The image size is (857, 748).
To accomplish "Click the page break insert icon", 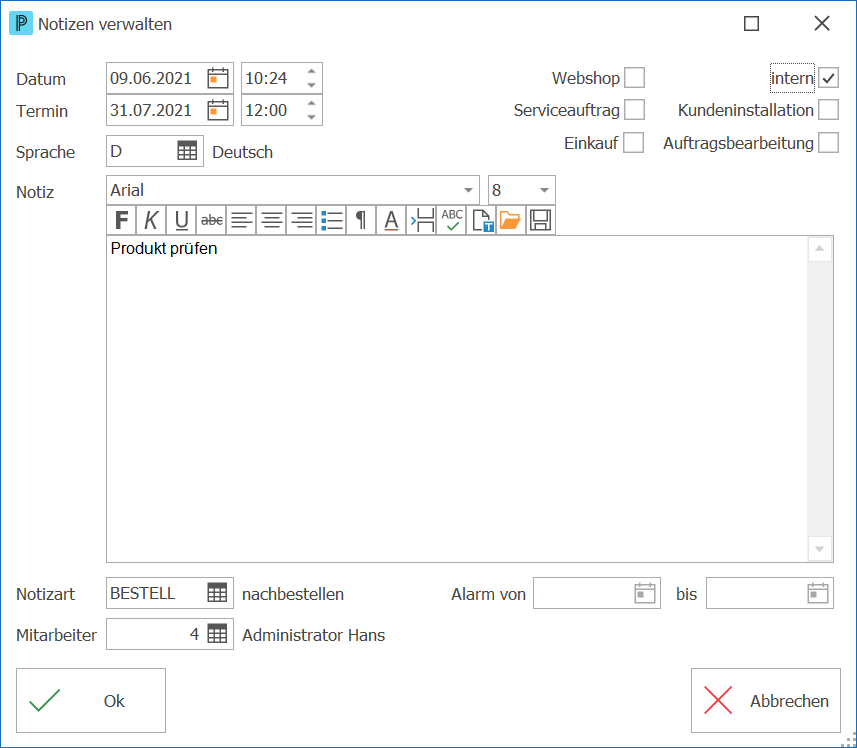I will pyautogui.click(x=422, y=220).
